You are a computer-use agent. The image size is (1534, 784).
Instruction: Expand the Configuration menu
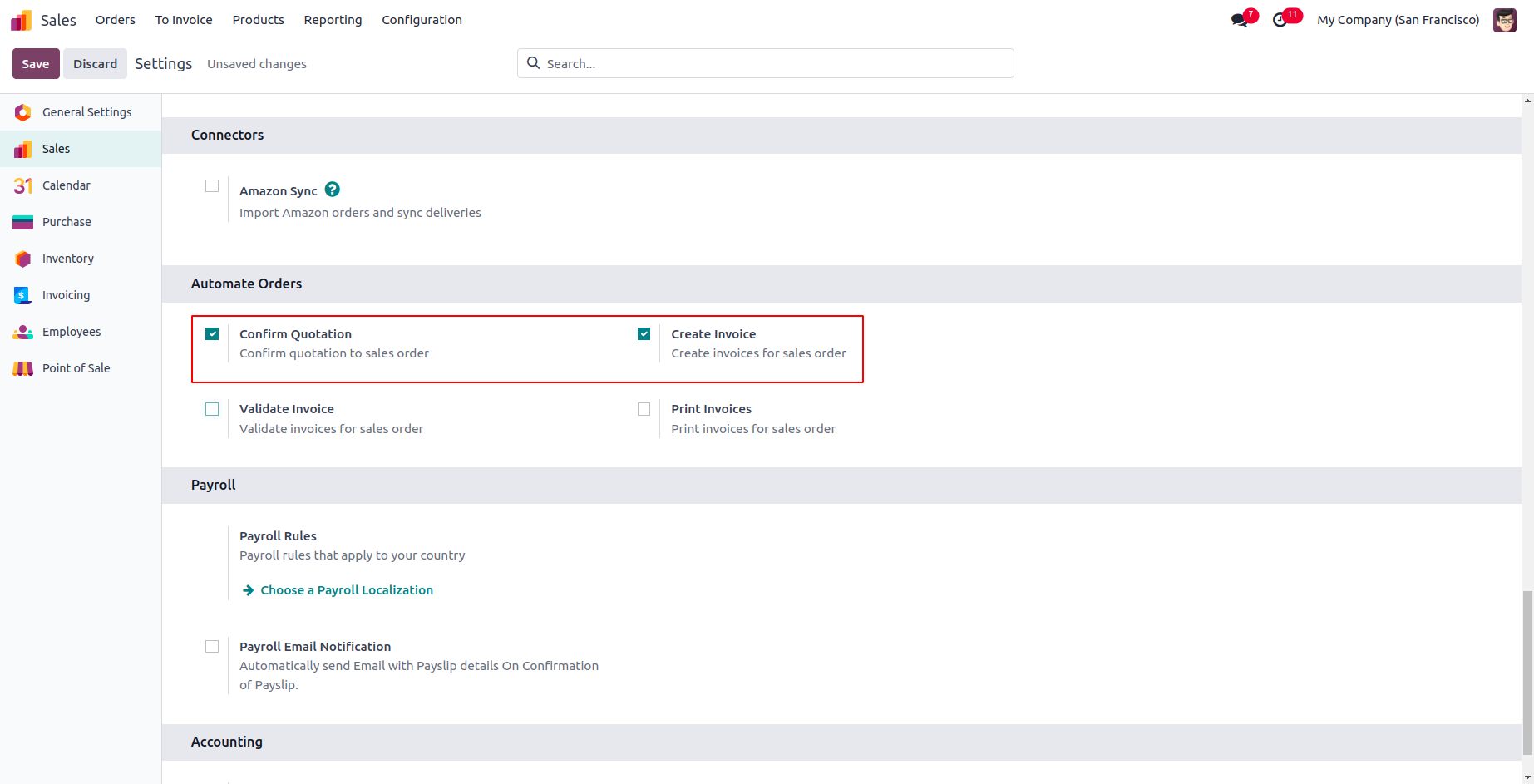click(422, 20)
